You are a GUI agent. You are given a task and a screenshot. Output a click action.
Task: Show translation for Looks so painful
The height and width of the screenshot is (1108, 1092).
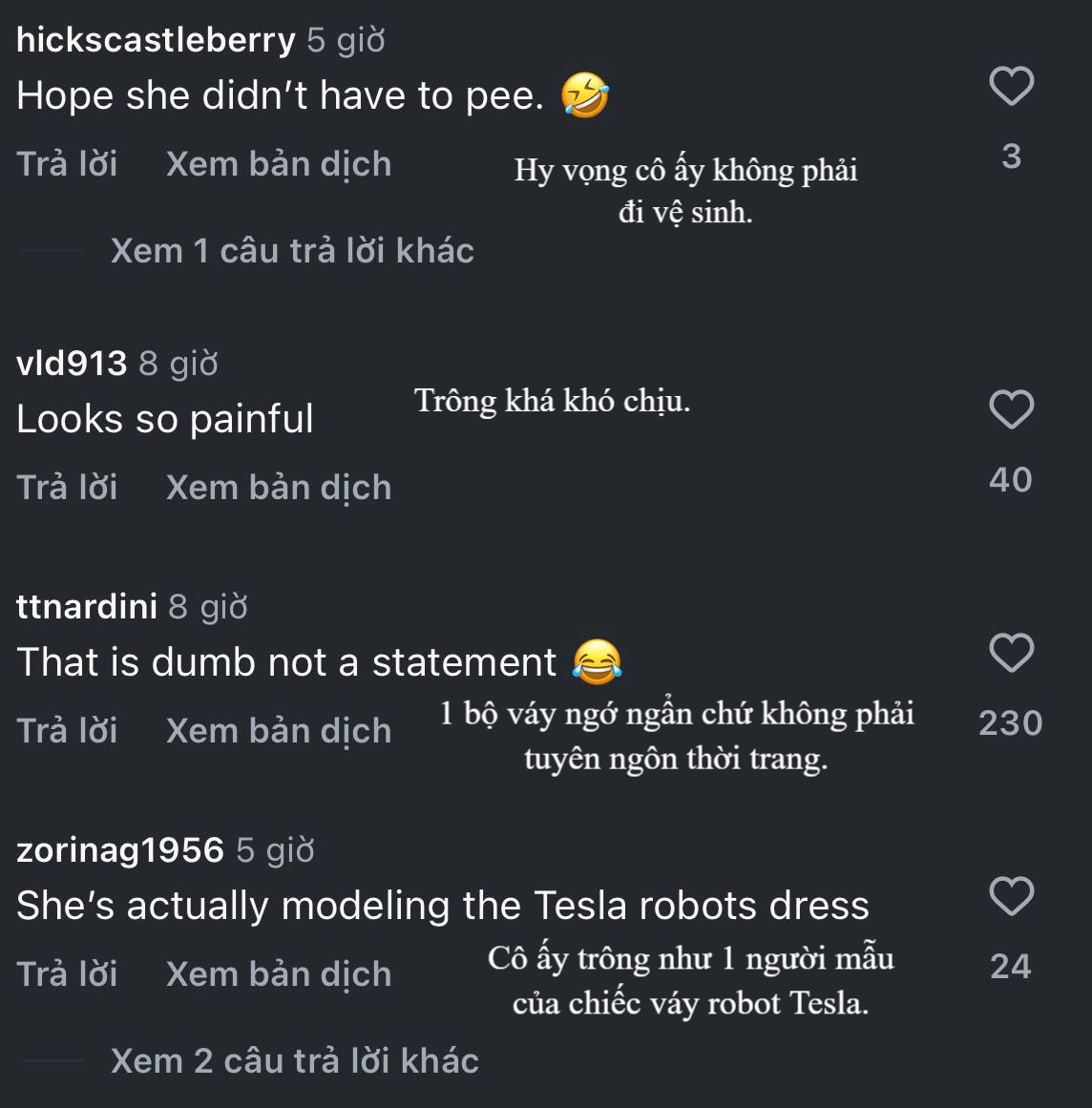pyautogui.click(x=279, y=488)
